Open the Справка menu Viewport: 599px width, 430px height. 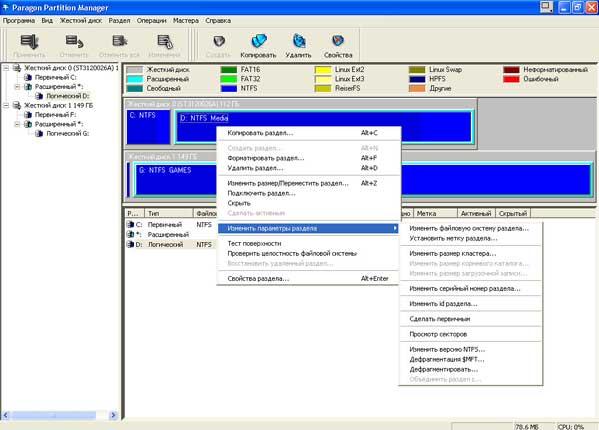pyautogui.click(x=218, y=21)
